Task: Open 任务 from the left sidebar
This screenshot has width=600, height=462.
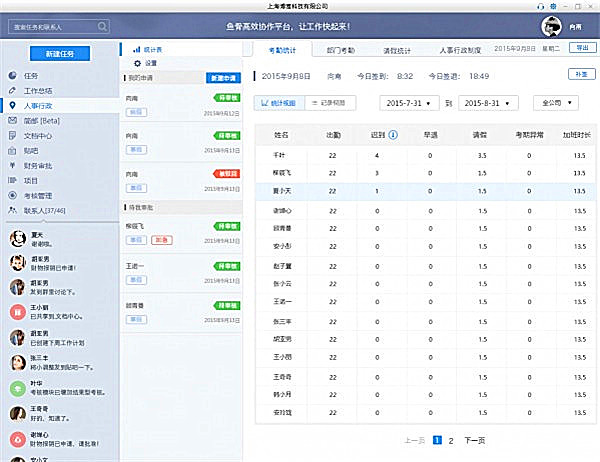Action: pos(31,75)
